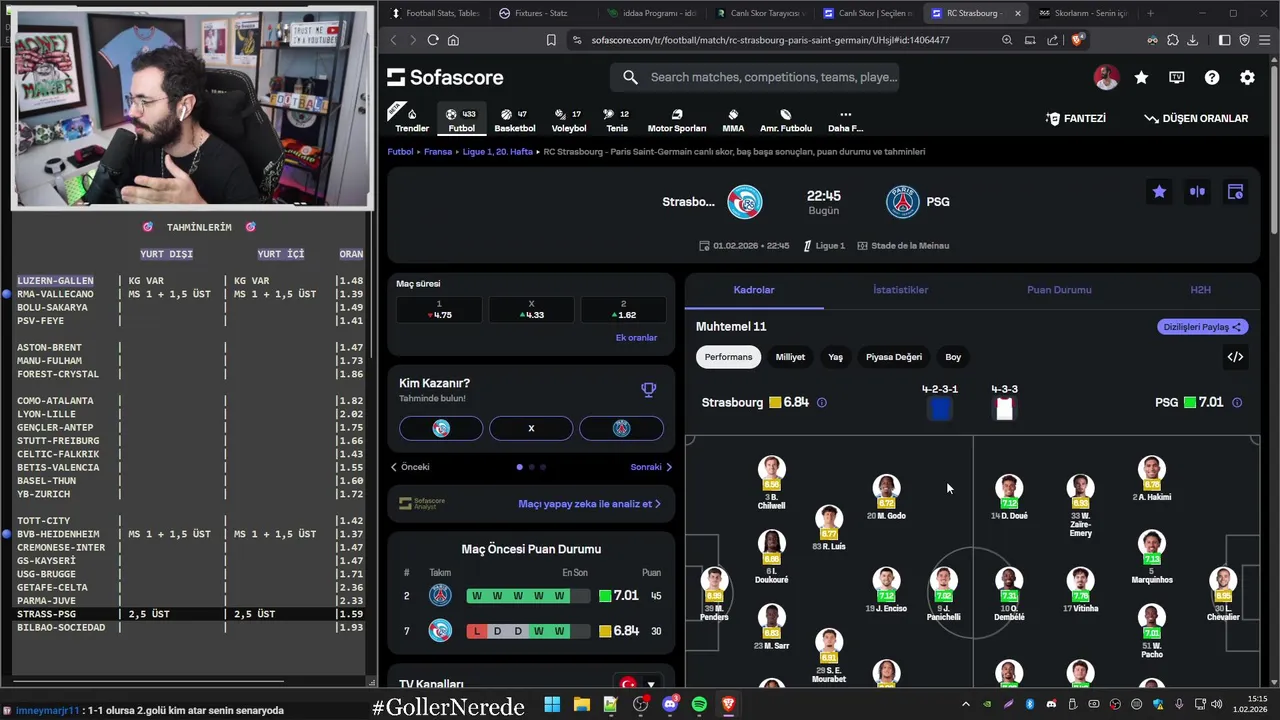Open Brave Shields icon in address bar
The image size is (1280, 720).
tap(1078, 40)
